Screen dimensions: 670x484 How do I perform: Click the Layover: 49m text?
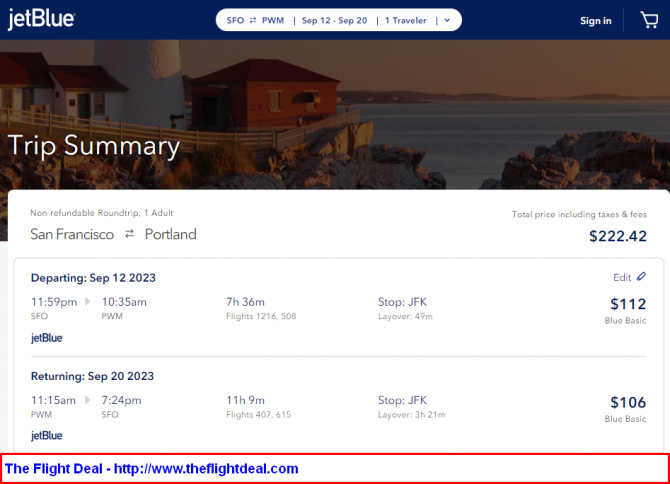pos(405,316)
